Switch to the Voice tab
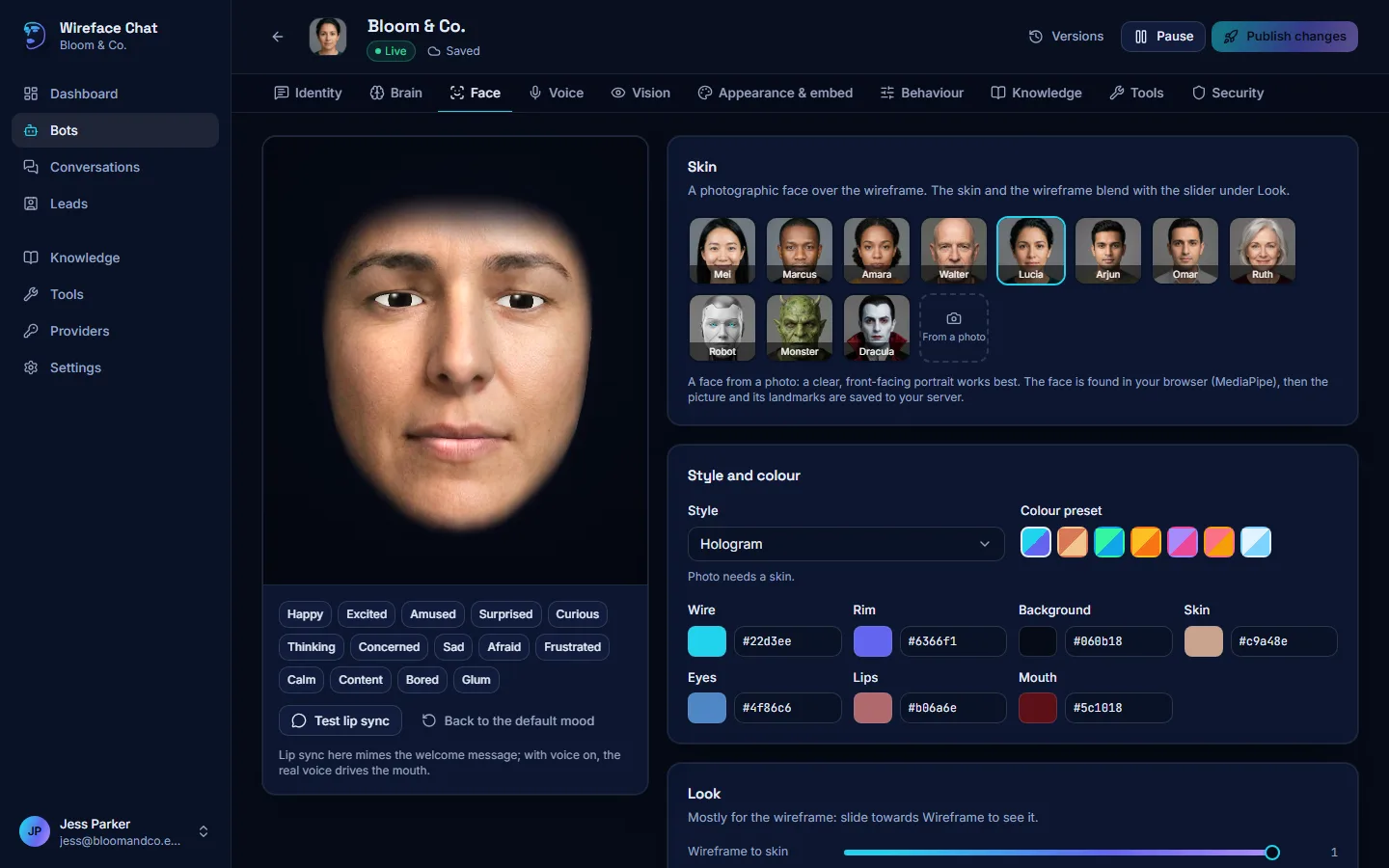The height and width of the screenshot is (868, 1389). (557, 93)
